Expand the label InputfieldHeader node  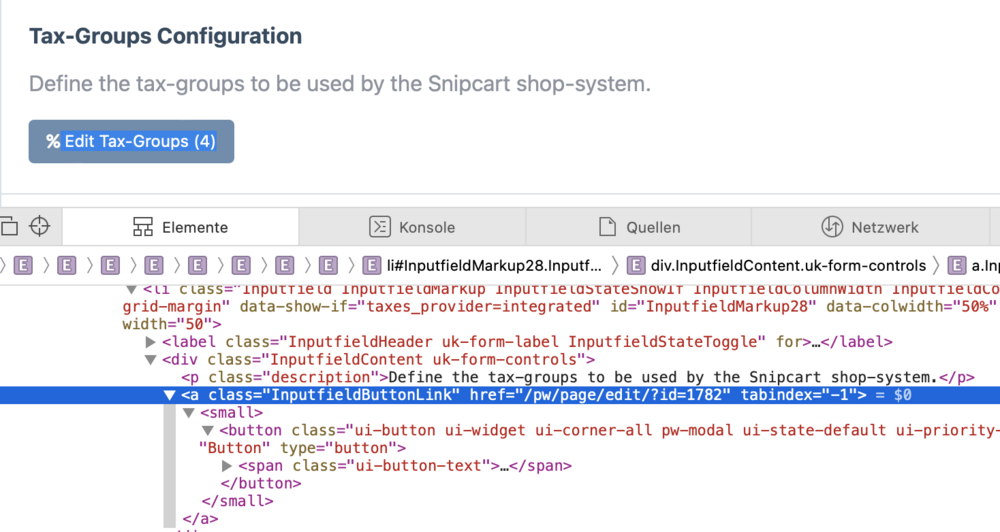tap(151, 342)
